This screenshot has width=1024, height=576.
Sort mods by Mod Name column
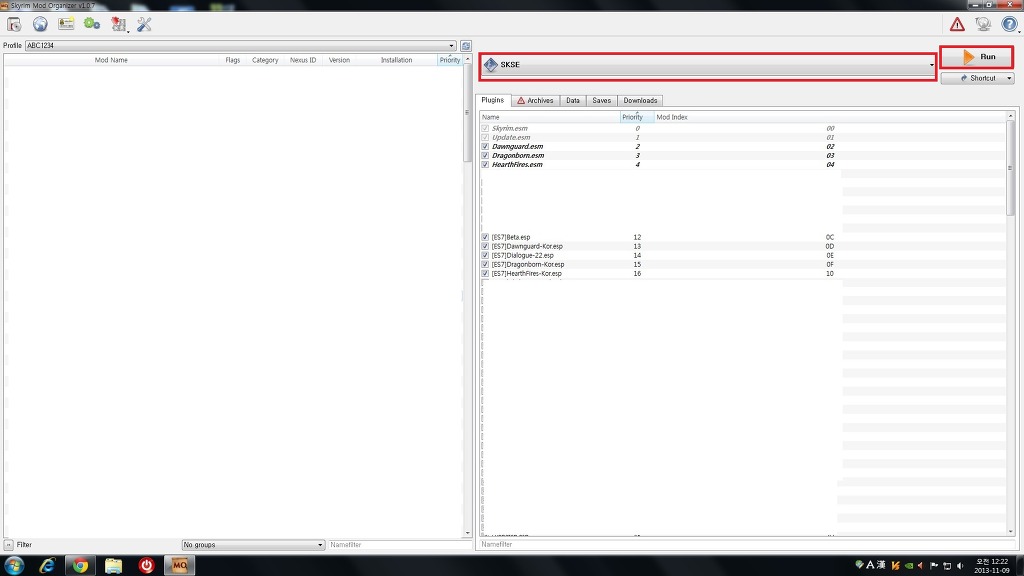point(111,60)
